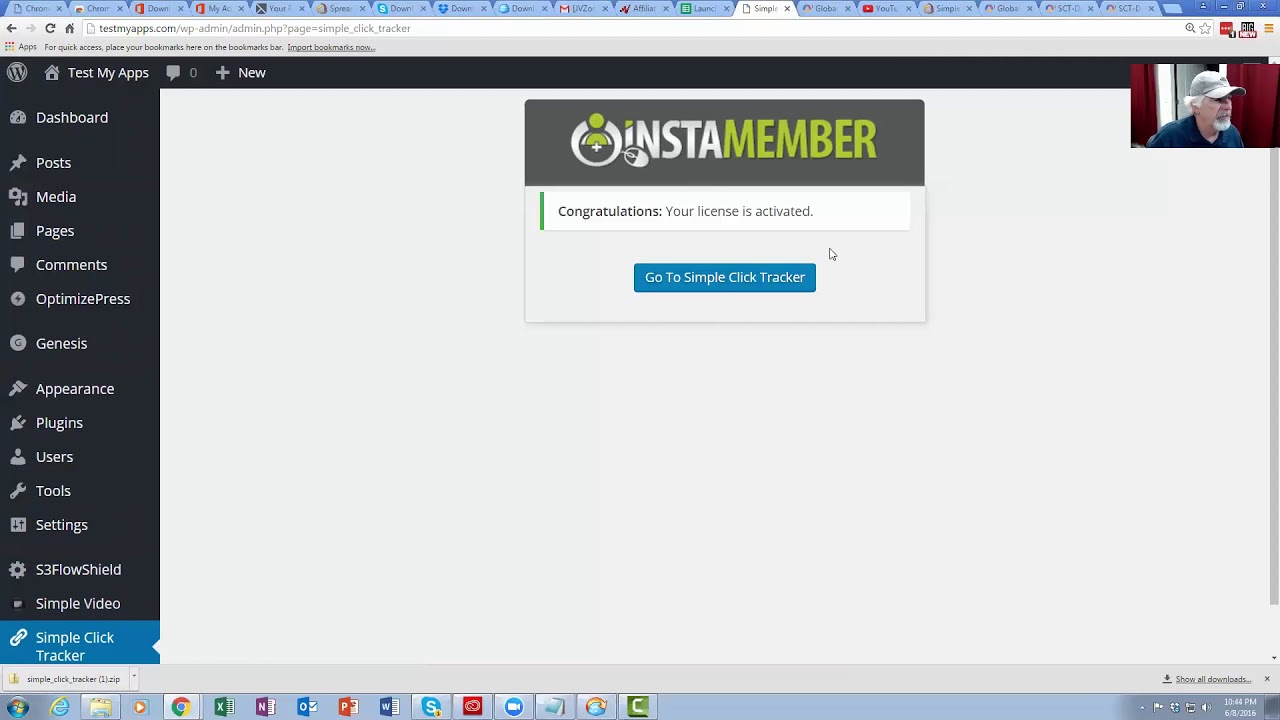Screen dimensions: 1280x720
Task: Open simple_click_tracker (1).zip download
Action: [66, 679]
